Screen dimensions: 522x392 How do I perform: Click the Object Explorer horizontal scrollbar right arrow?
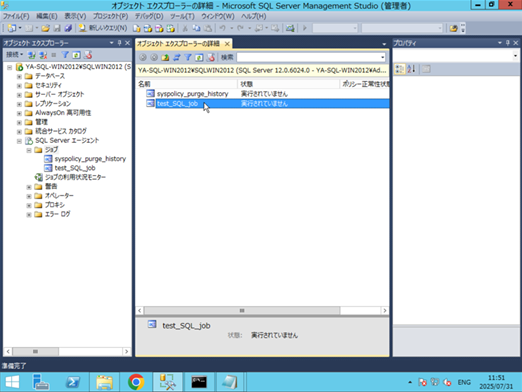[126, 351]
